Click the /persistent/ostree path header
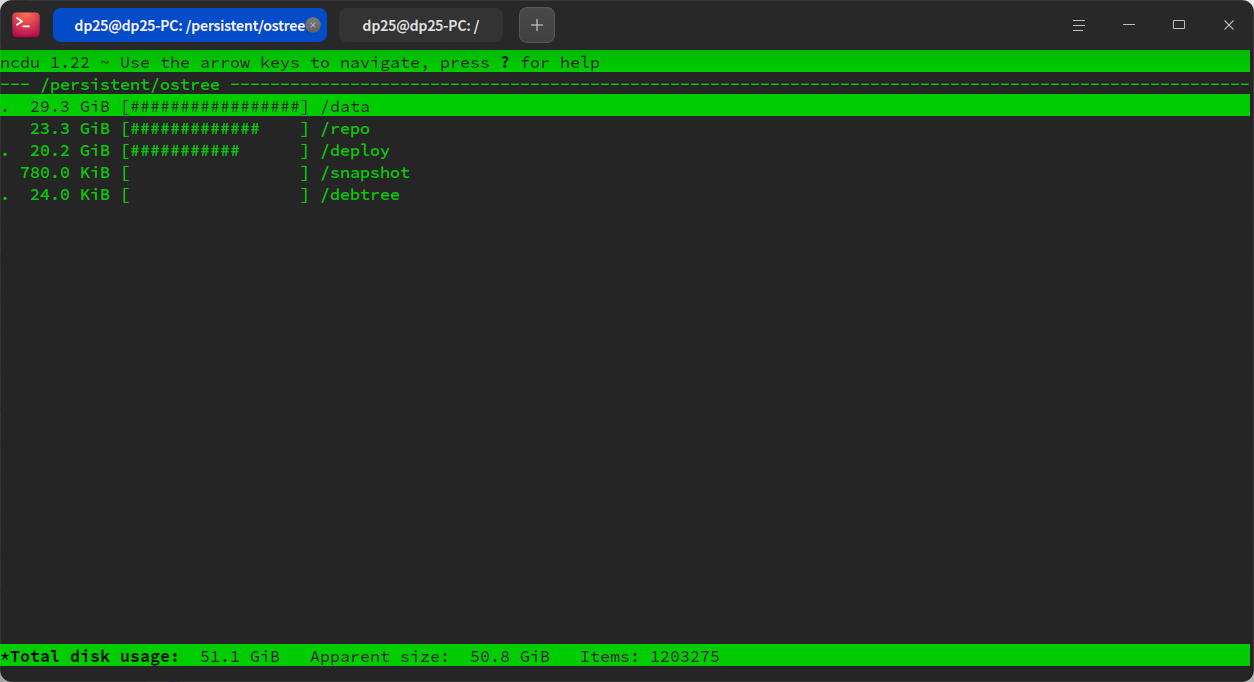The width and height of the screenshot is (1254, 682). pos(130,84)
